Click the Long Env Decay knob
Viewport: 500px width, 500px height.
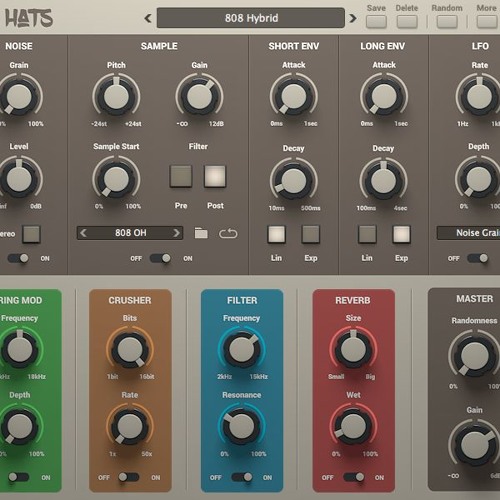[383, 181]
